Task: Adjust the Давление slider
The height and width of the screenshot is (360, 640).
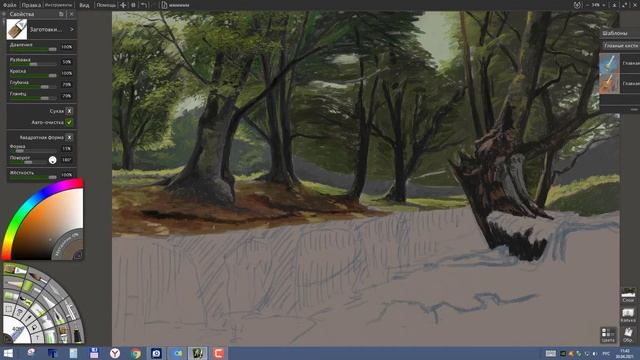Action: point(33,49)
